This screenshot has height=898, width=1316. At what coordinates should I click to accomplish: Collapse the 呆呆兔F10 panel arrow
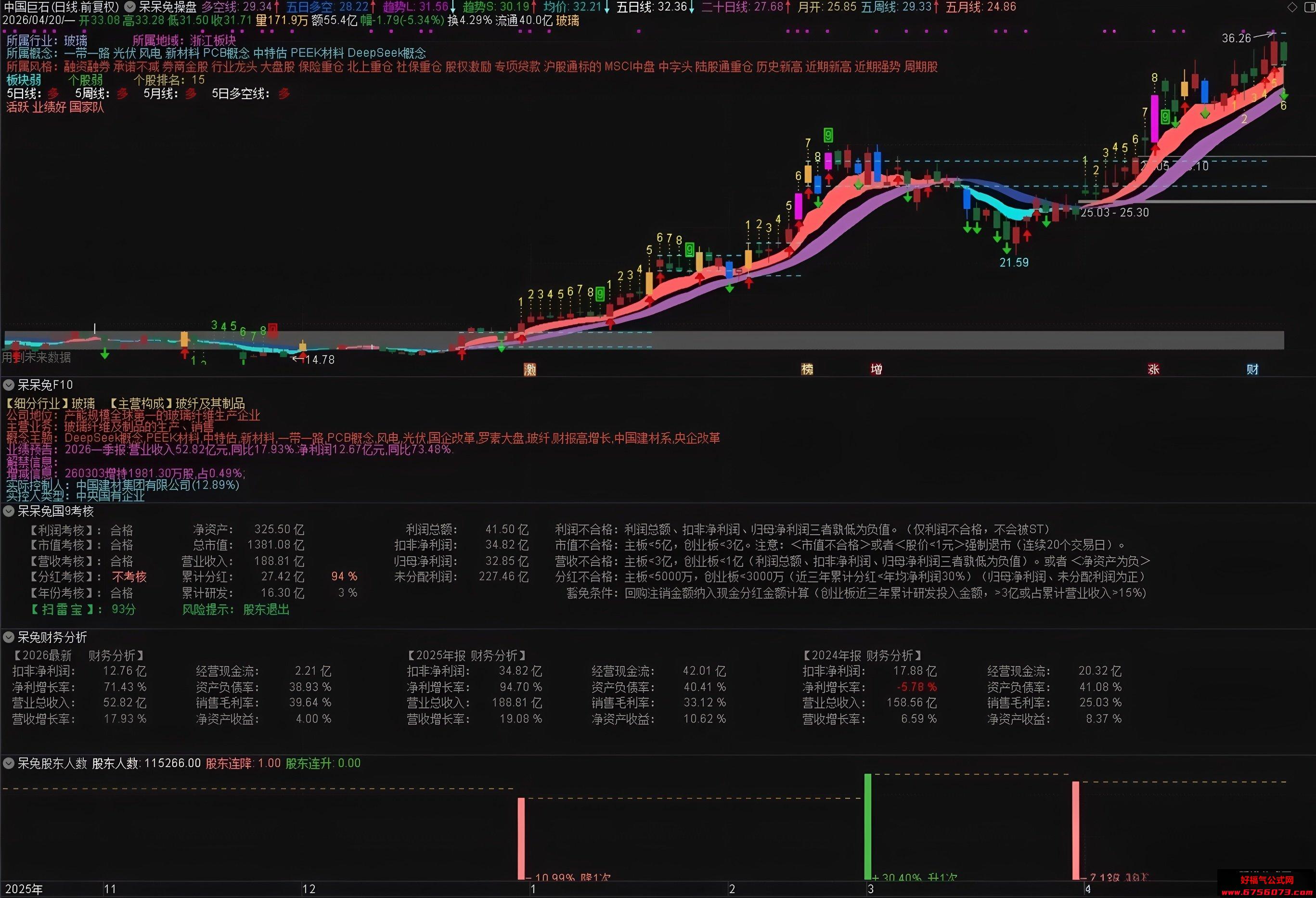click(x=9, y=385)
